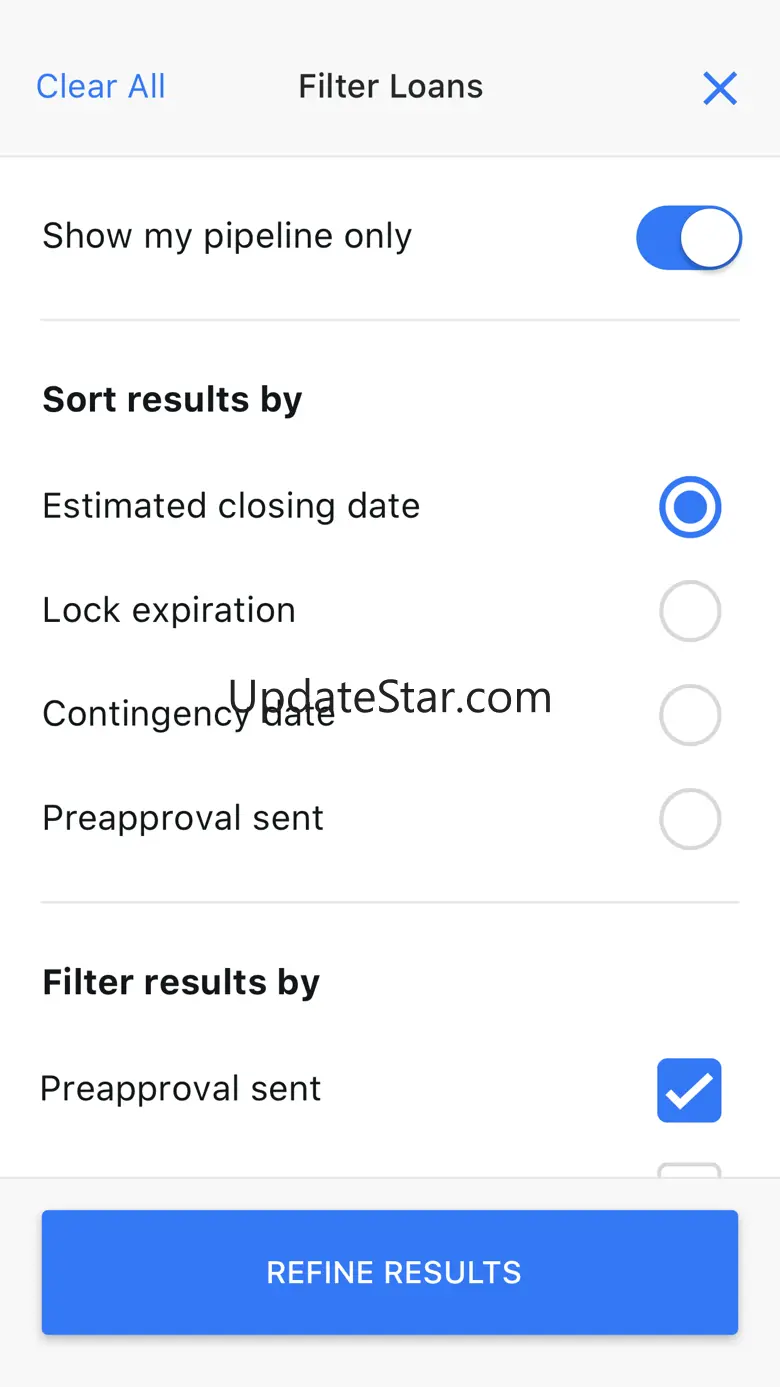The image size is (780, 1387).
Task: Select the Estimated closing date radio button
Action: click(690, 507)
